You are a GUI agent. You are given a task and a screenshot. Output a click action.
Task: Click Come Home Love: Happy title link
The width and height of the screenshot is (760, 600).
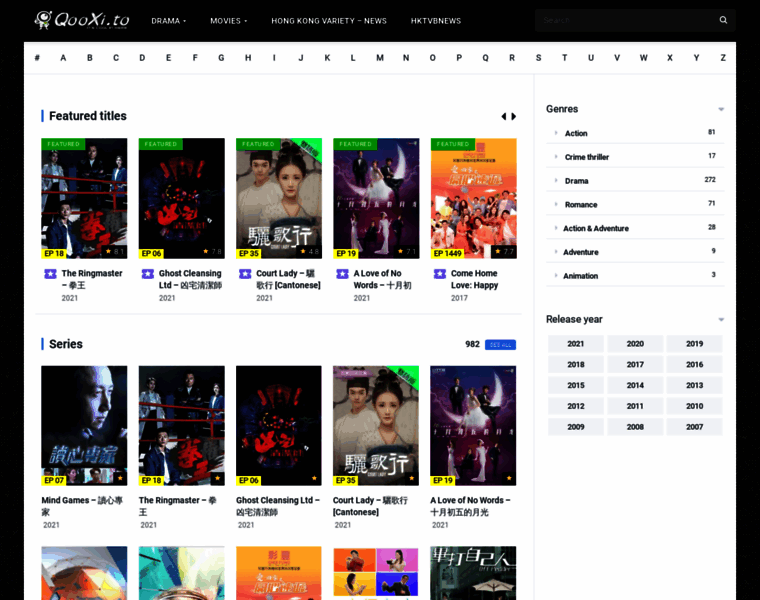point(475,279)
